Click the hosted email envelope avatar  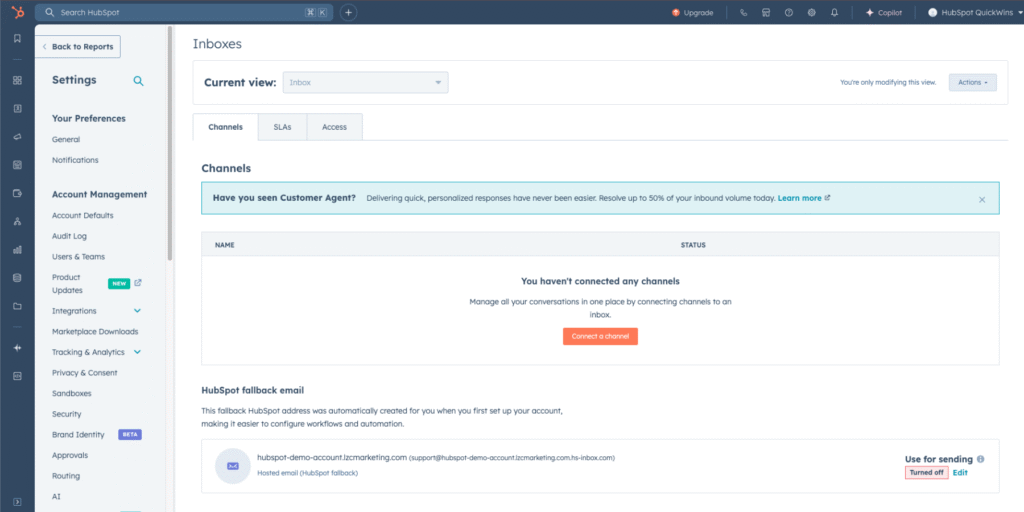coord(232,466)
